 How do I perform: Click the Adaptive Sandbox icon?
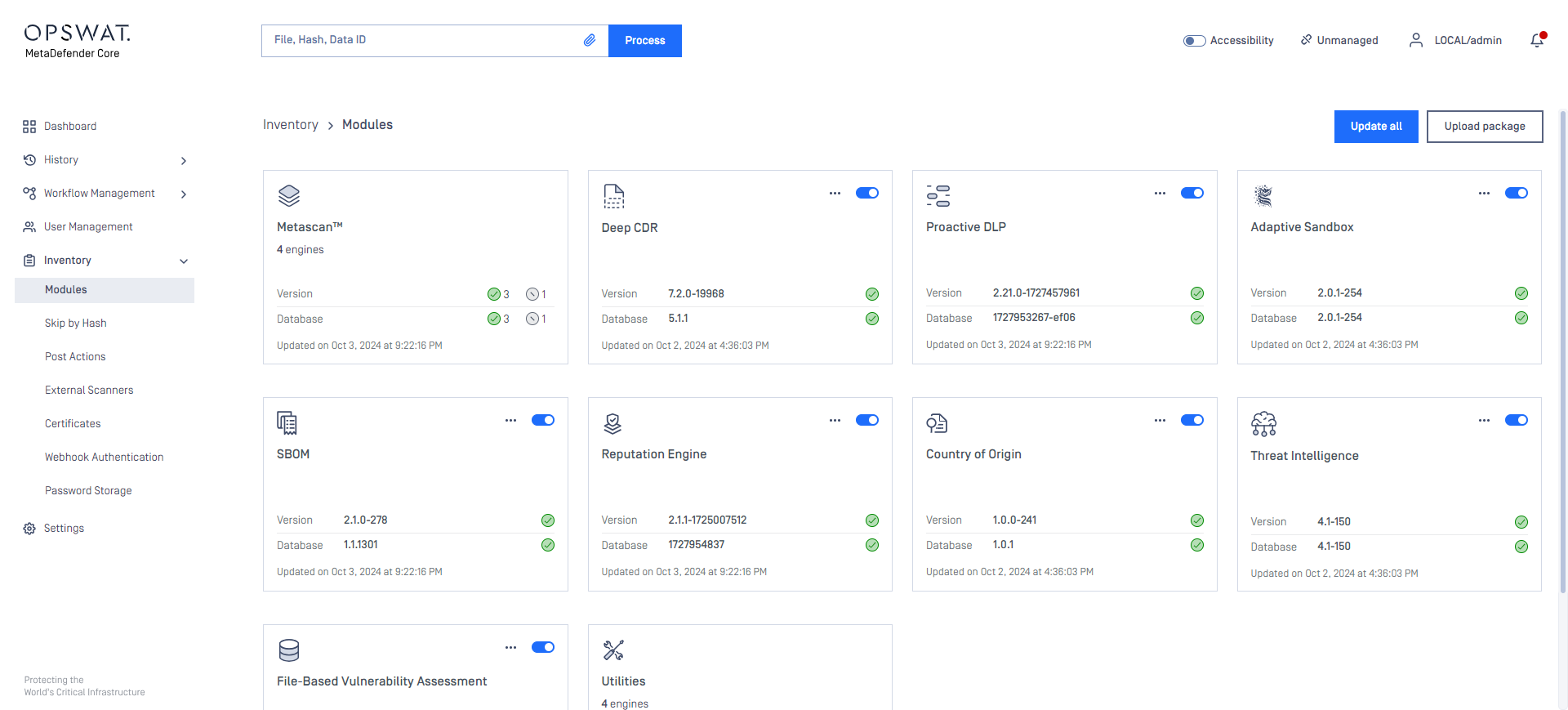[1263, 196]
